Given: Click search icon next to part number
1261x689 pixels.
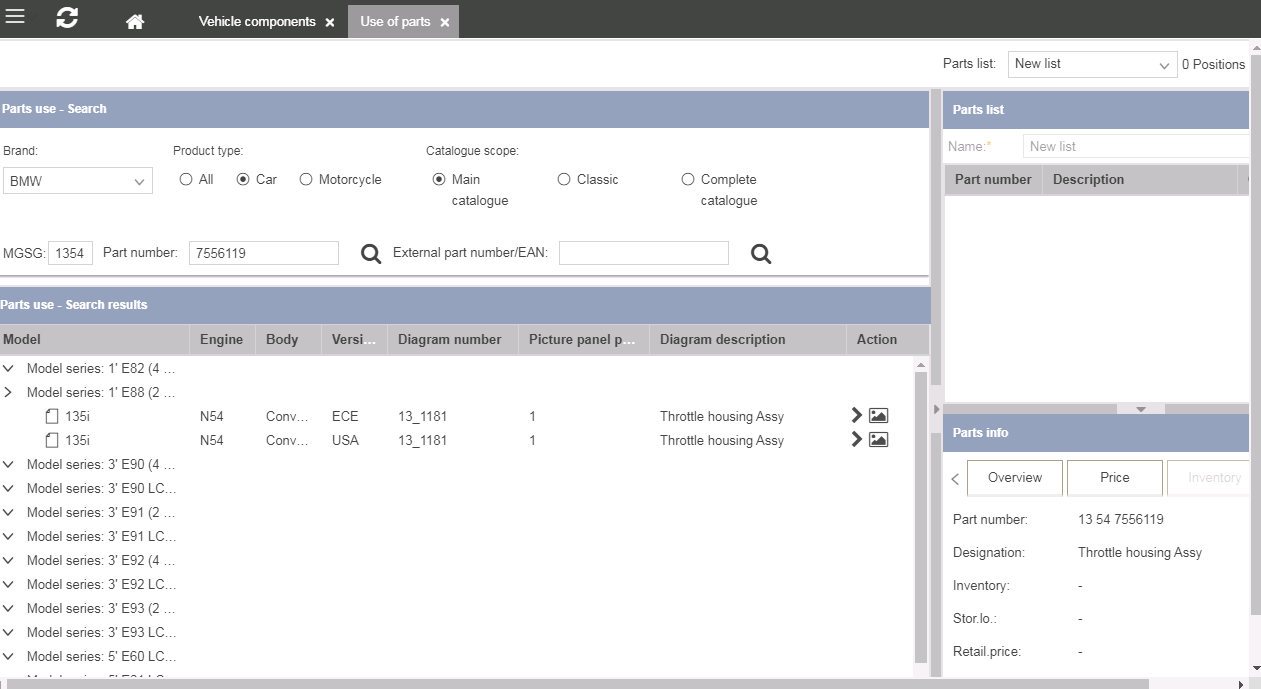Looking at the screenshot, I should click(x=371, y=254).
